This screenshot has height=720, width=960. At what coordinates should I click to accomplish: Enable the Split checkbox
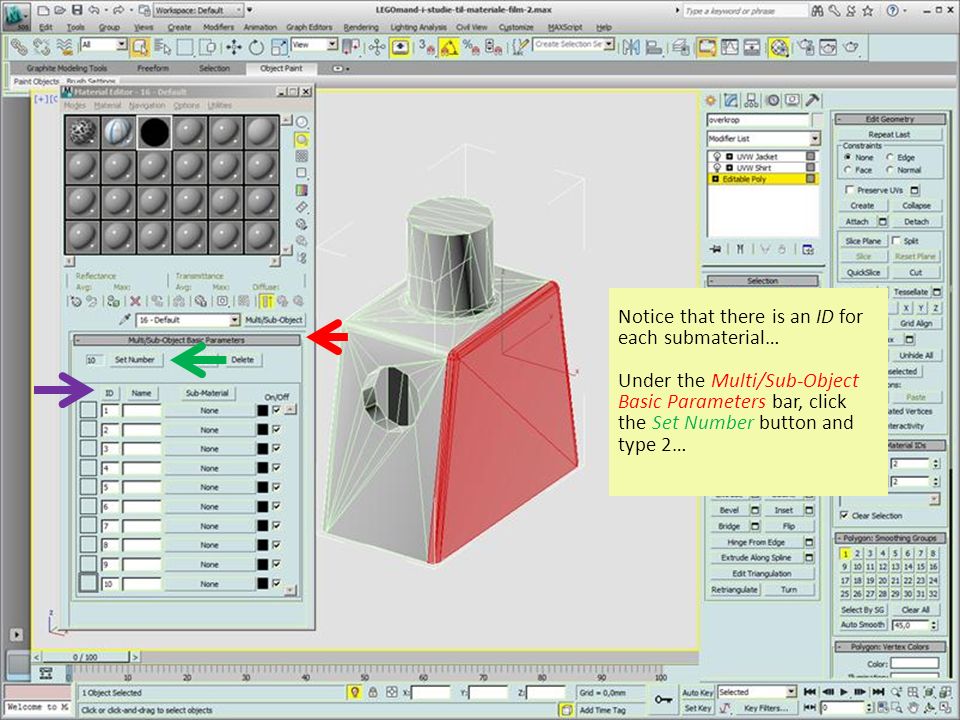(896, 240)
